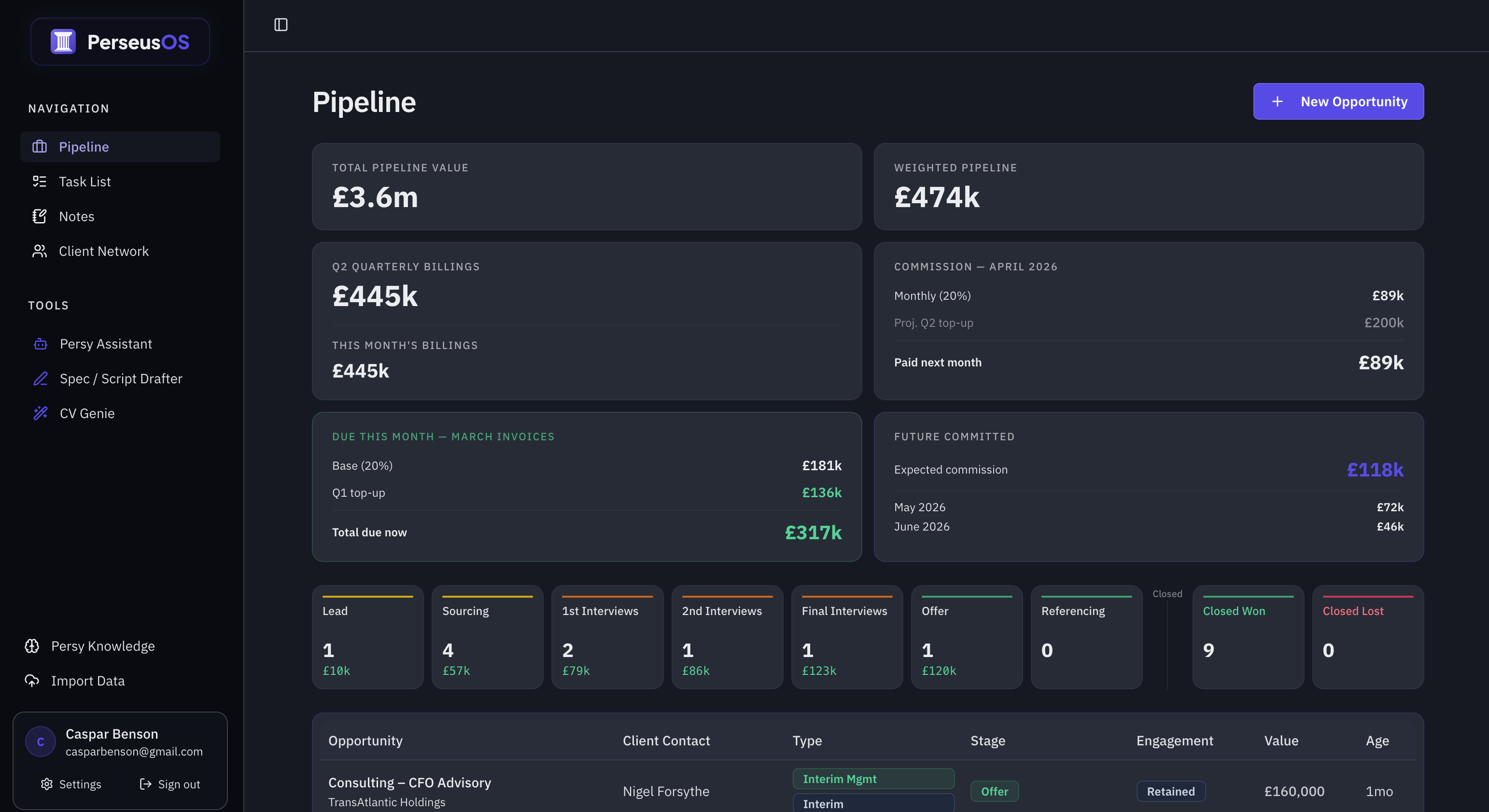1489x812 pixels.
Task: Click the PerseusOS logo icon
Action: (x=63, y=42)
